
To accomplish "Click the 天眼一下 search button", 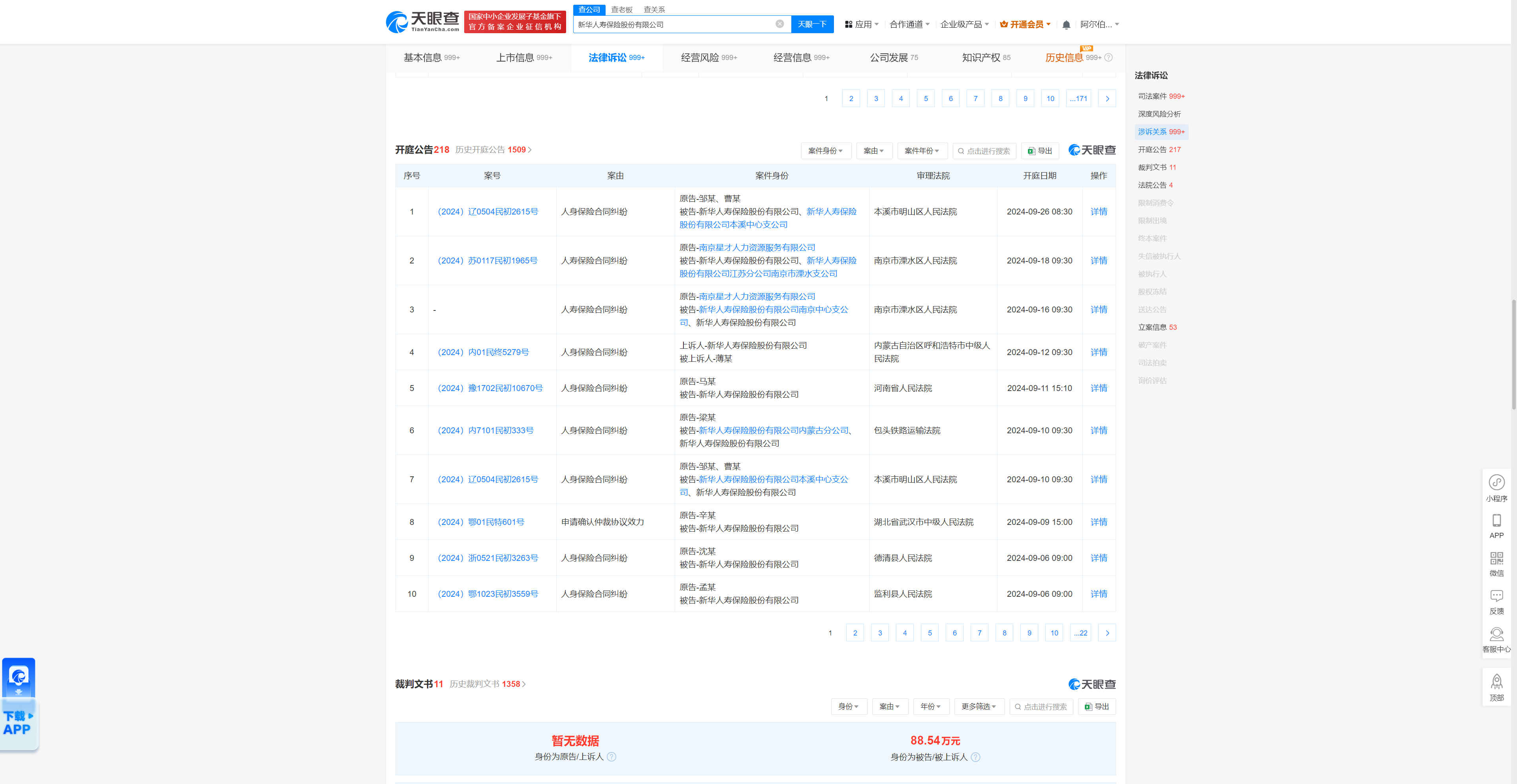I will click(812, 24).
